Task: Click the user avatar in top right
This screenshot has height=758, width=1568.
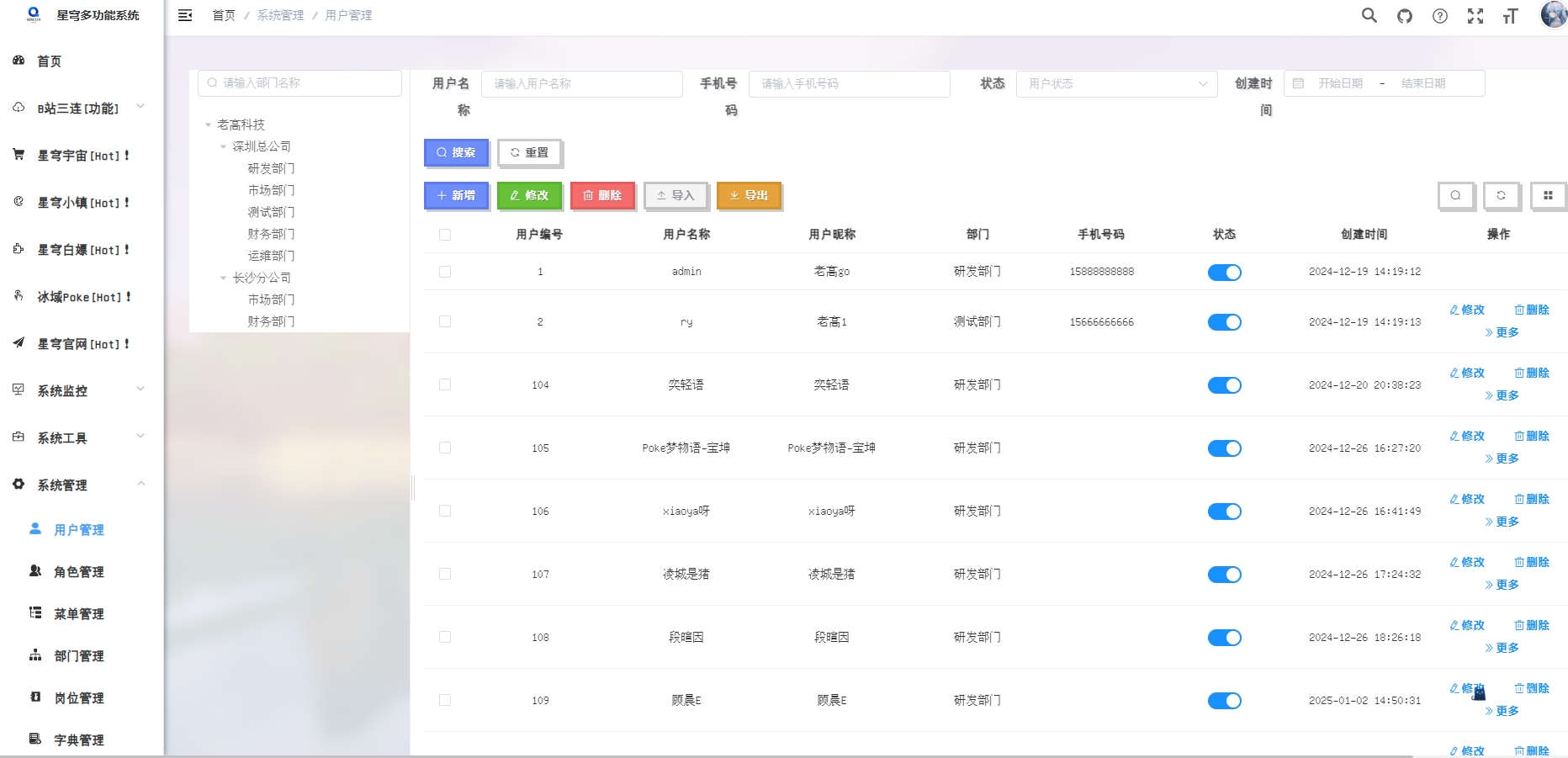Action: click(1553, 14)
